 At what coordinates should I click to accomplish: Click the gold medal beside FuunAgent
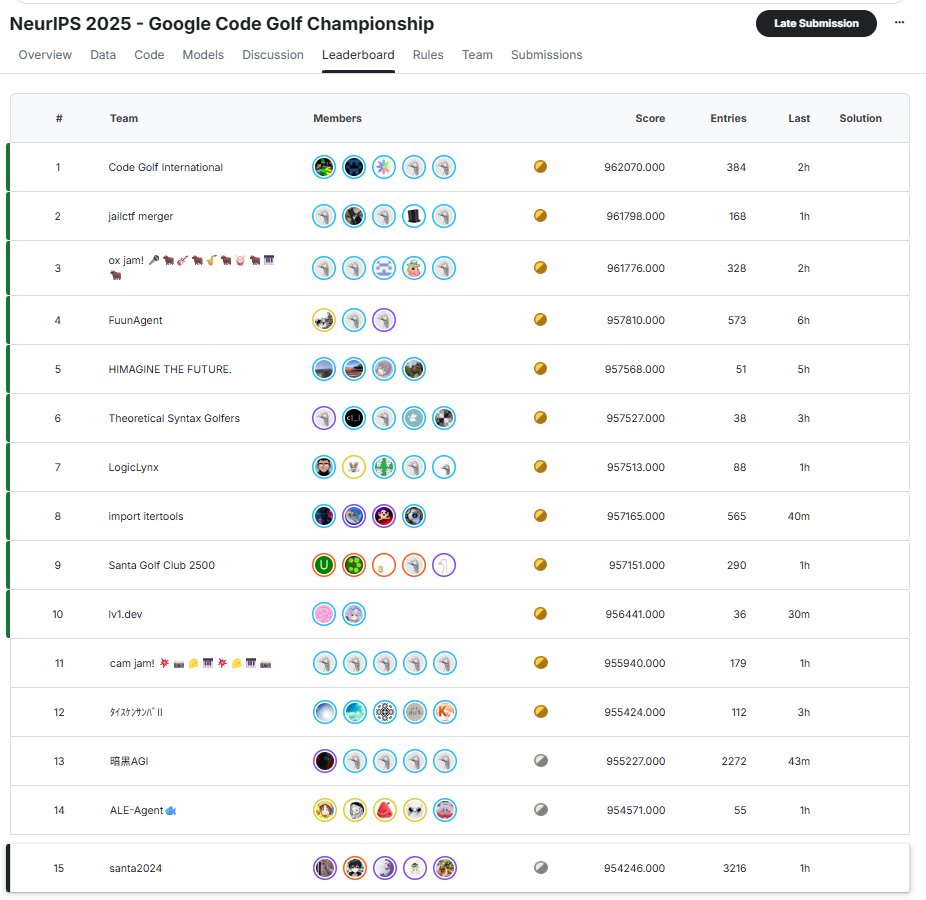541,319
